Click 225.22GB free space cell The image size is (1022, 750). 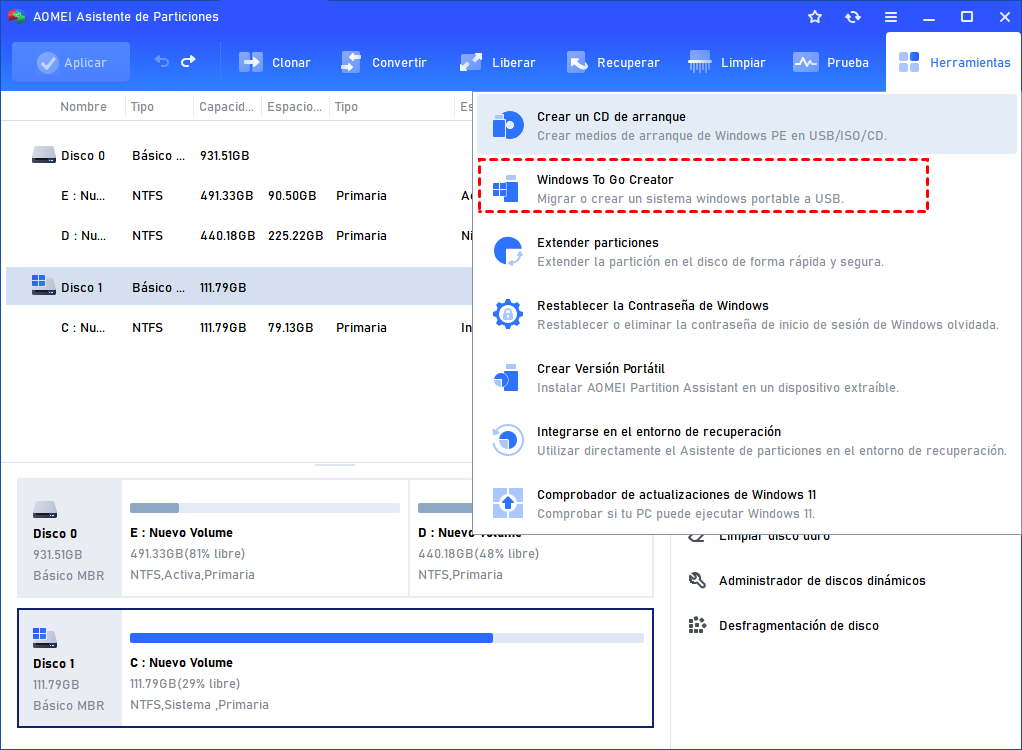[295, 236]
